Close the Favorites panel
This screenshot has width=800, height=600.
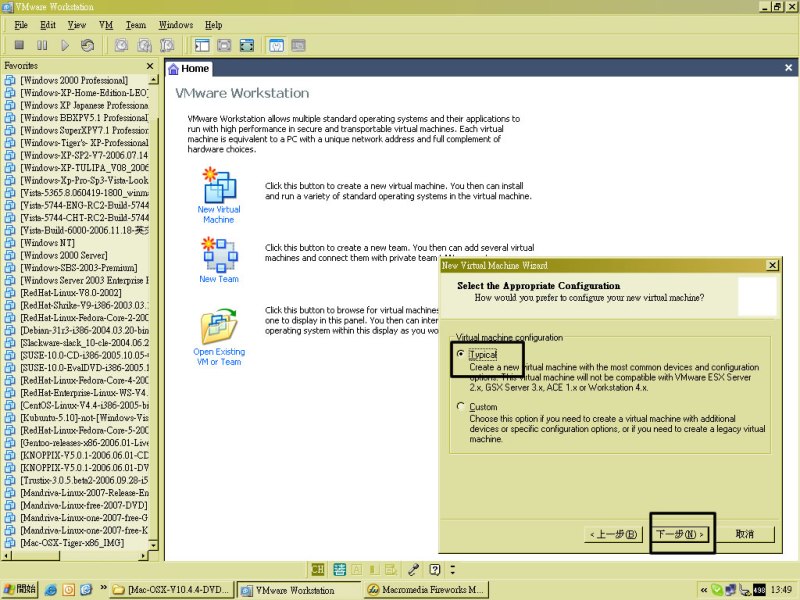pos(150,66)
